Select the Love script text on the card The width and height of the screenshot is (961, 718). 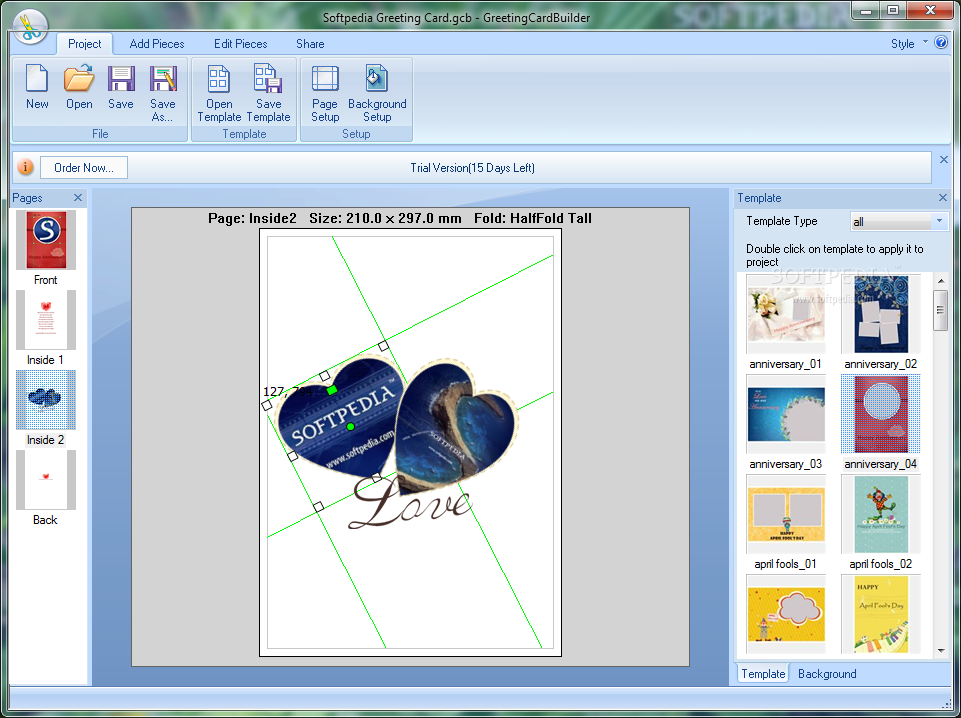411,502
